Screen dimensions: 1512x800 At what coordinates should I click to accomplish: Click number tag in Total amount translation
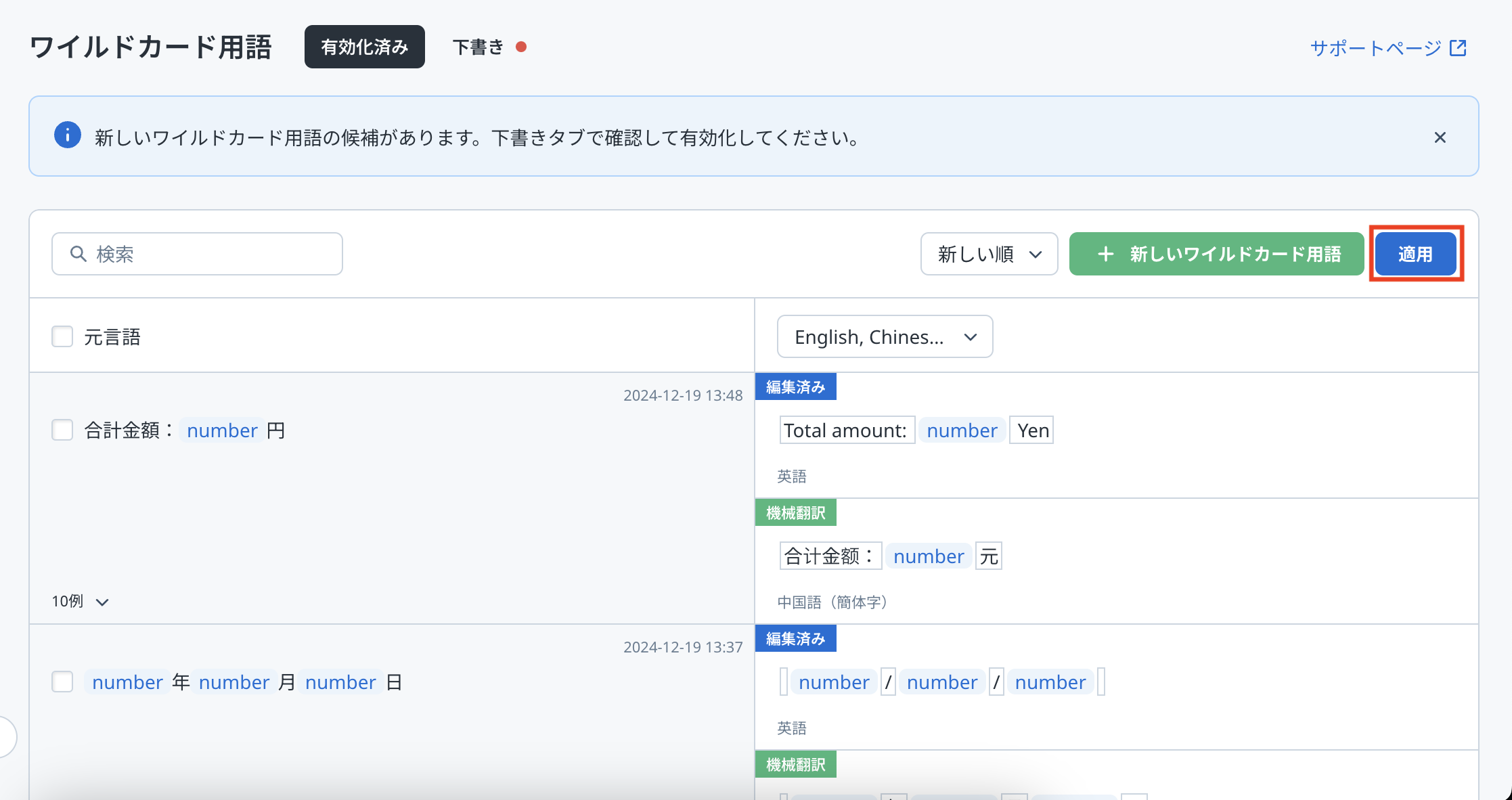(x=962, y=430)
